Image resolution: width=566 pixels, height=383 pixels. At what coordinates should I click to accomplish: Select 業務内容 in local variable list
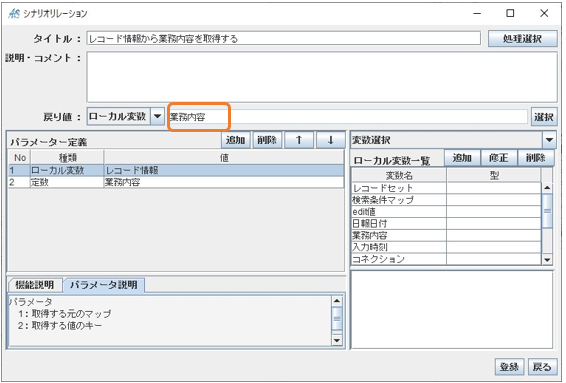pyautogui.click(x=399, y=236)
